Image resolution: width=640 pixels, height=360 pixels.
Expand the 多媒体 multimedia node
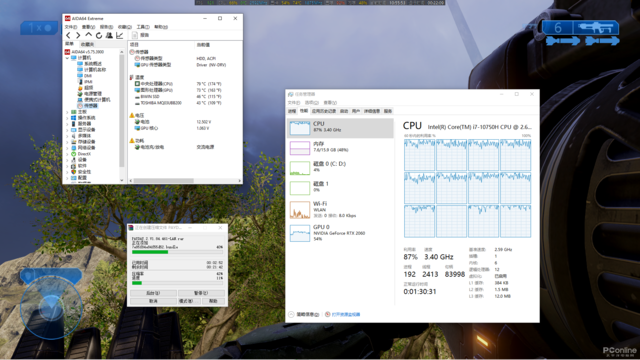(67, 136)
